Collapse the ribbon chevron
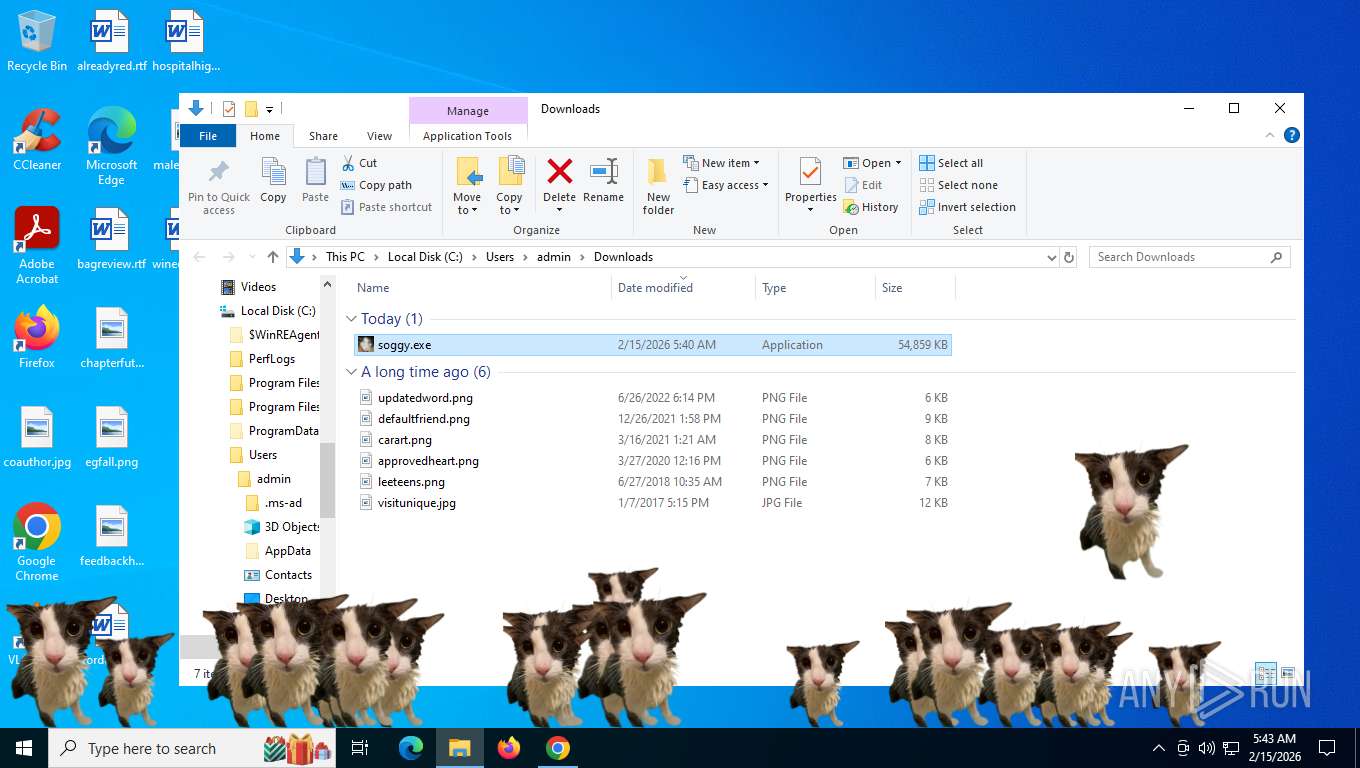 click(x=1271, y=136)
